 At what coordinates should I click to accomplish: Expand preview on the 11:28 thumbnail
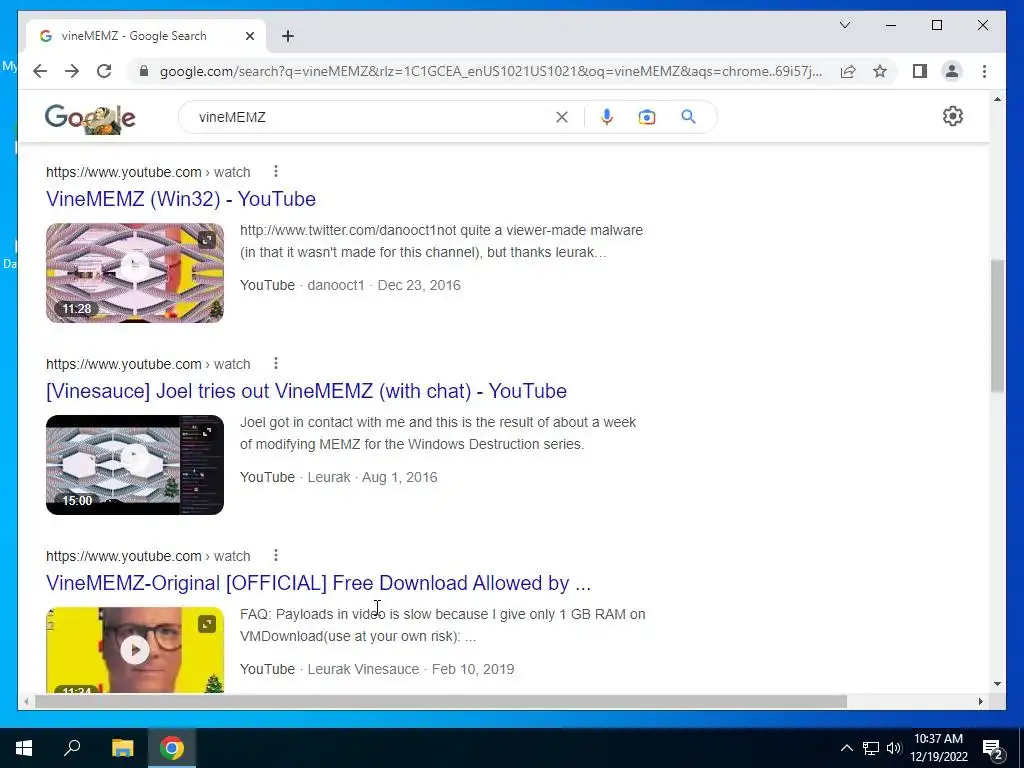[206, 240]
